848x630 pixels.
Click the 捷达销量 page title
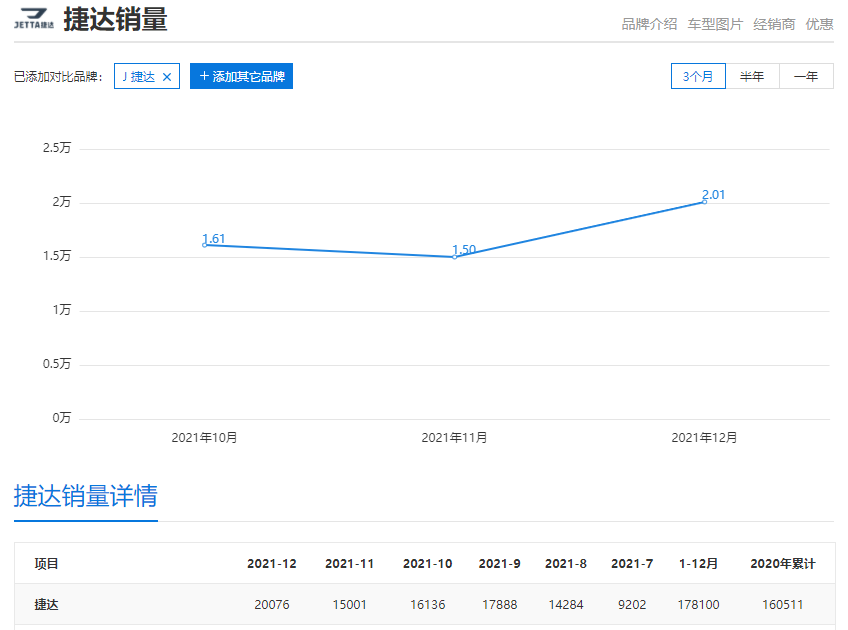[115, 19]
